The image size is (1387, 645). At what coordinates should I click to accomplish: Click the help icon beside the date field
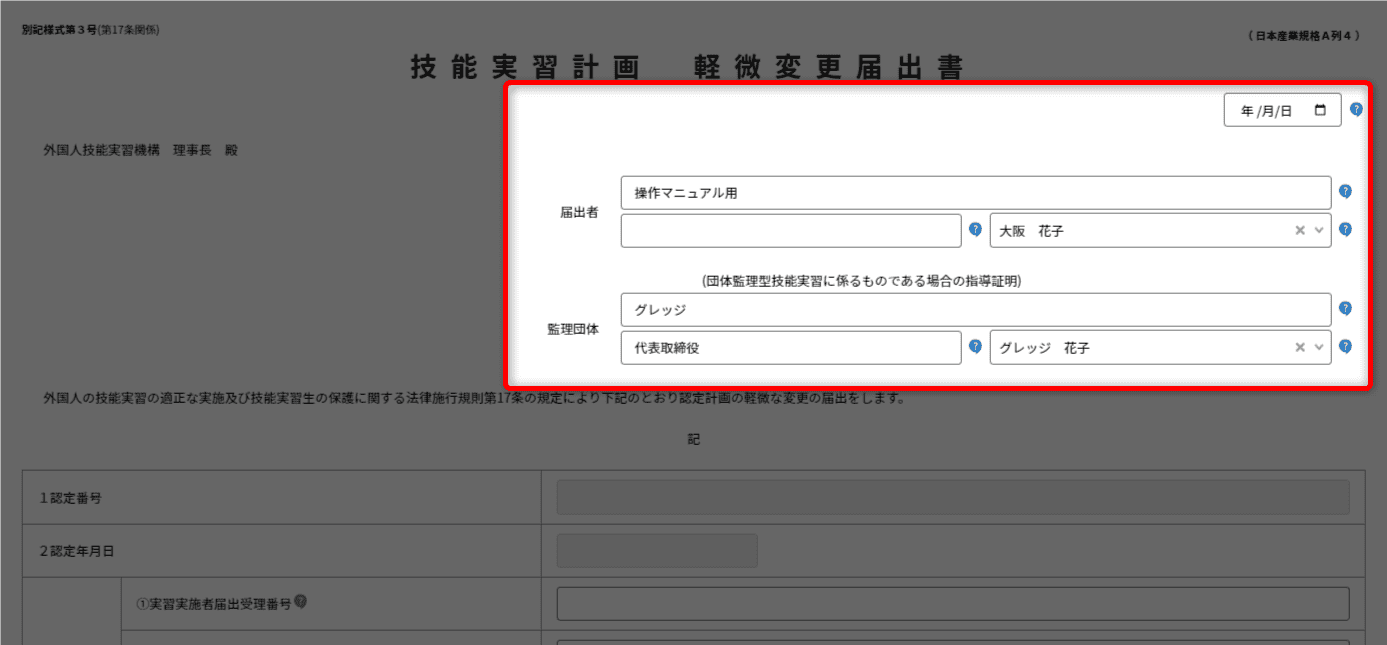(1356, 109)
